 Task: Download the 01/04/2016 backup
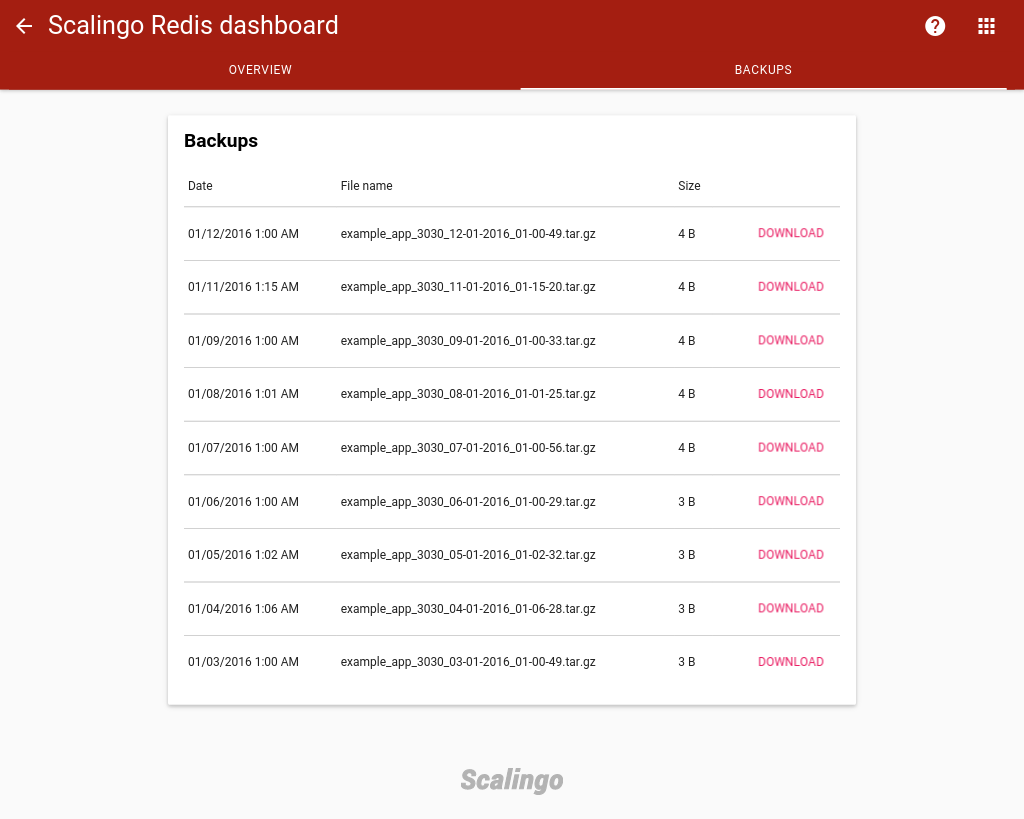790,608
